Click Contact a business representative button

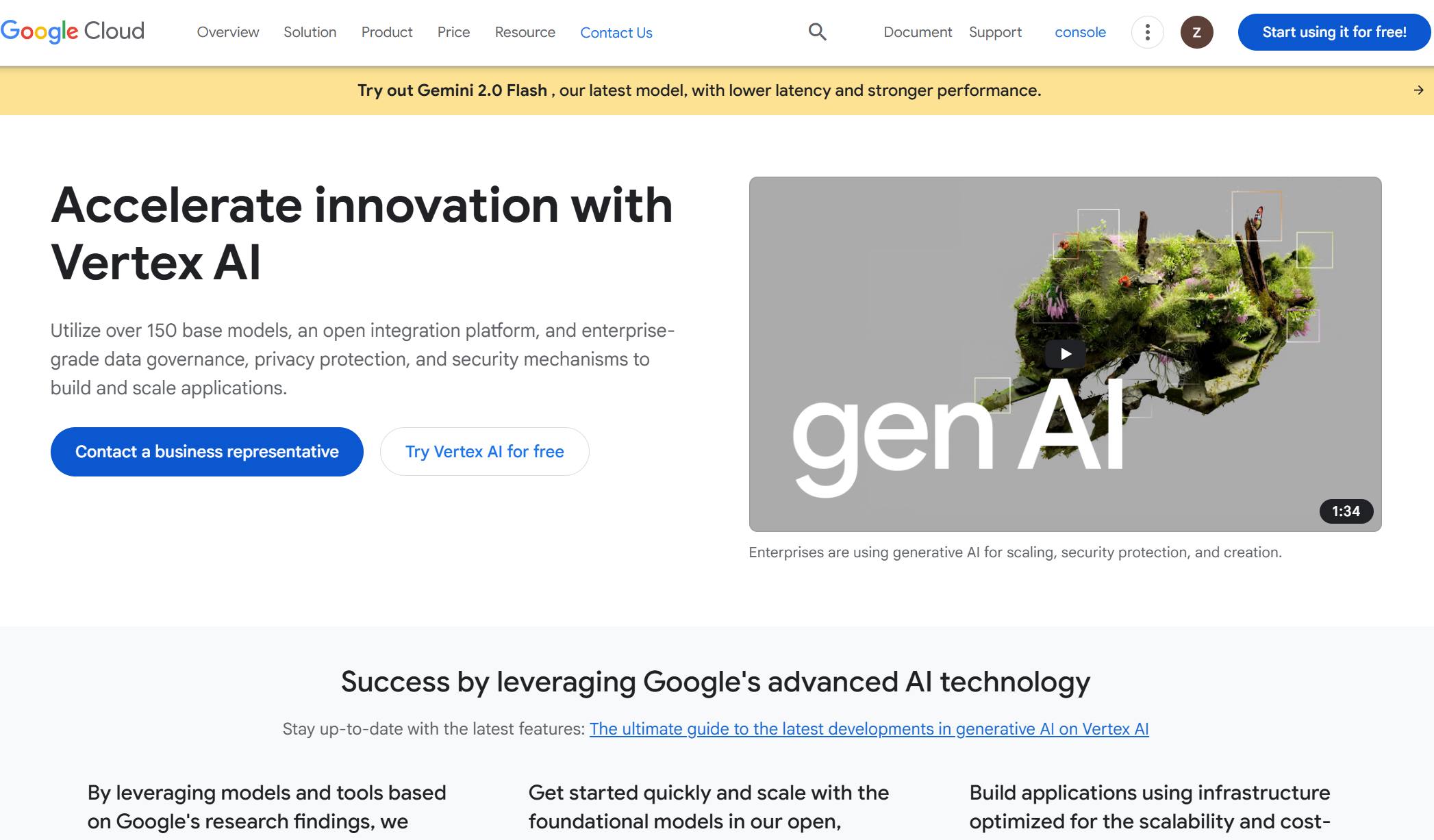point(207,452)
